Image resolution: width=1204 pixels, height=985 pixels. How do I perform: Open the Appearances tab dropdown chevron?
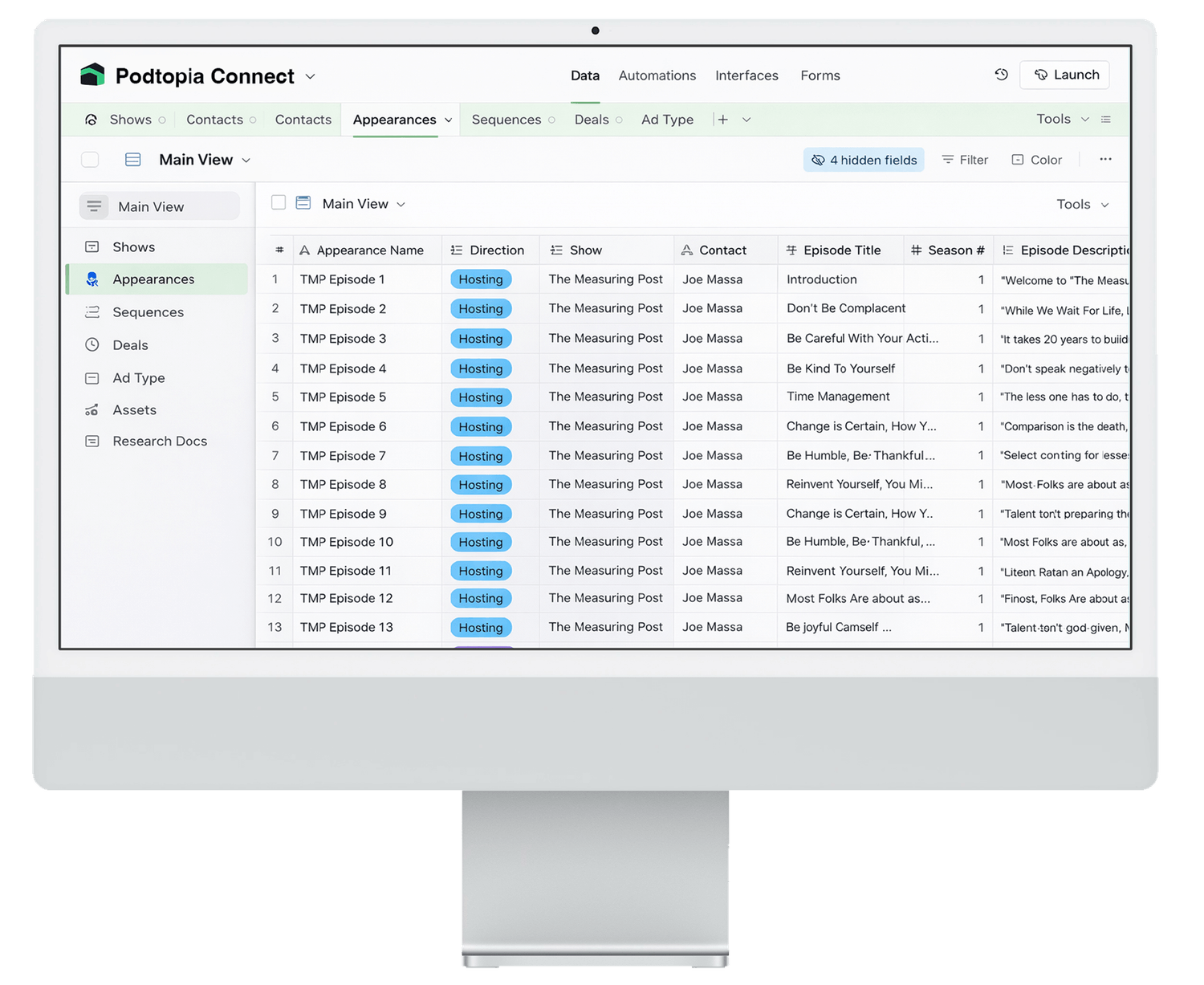(448, 120)
